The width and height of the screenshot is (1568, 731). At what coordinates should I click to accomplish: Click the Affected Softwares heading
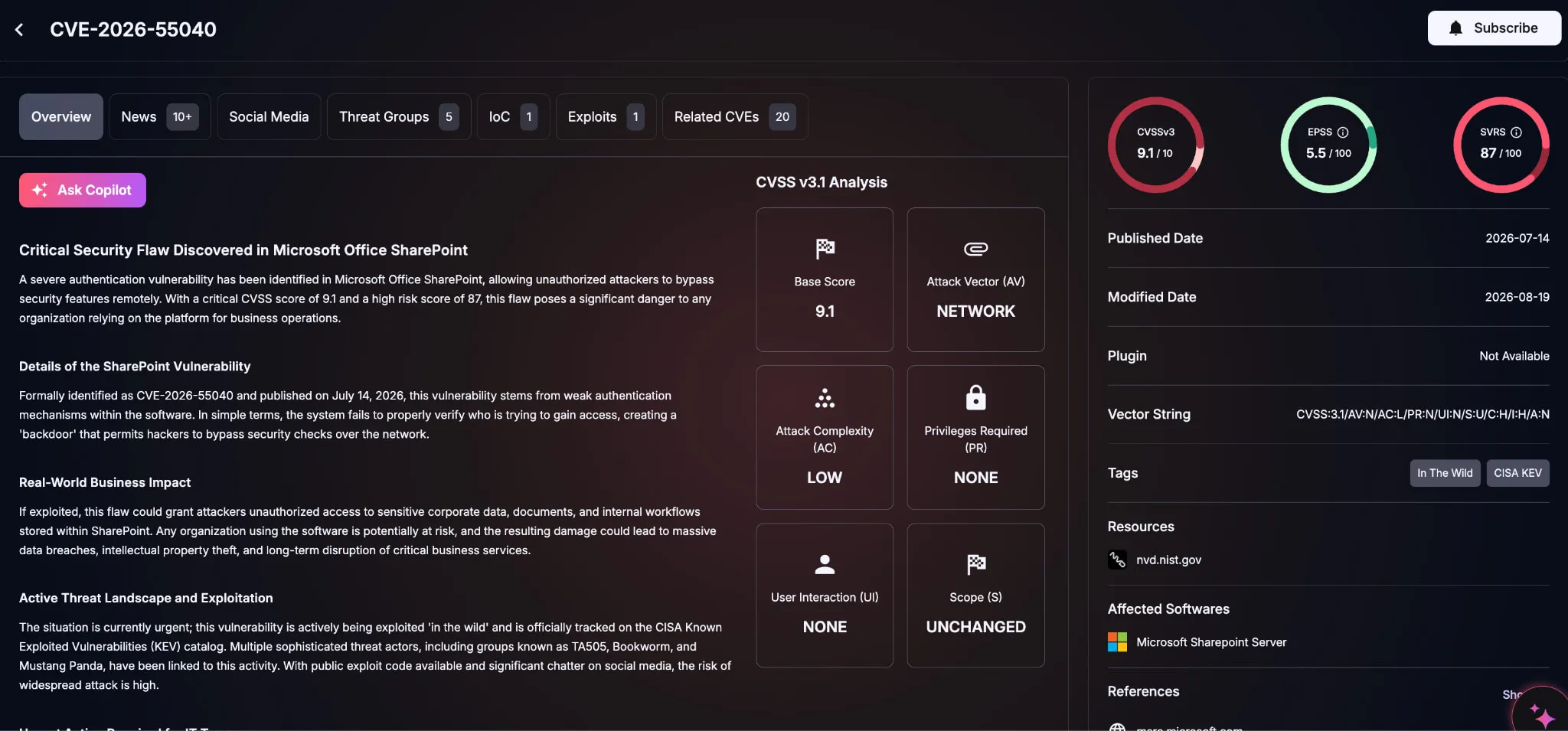pyautogui.click(x=1168, y=609)
